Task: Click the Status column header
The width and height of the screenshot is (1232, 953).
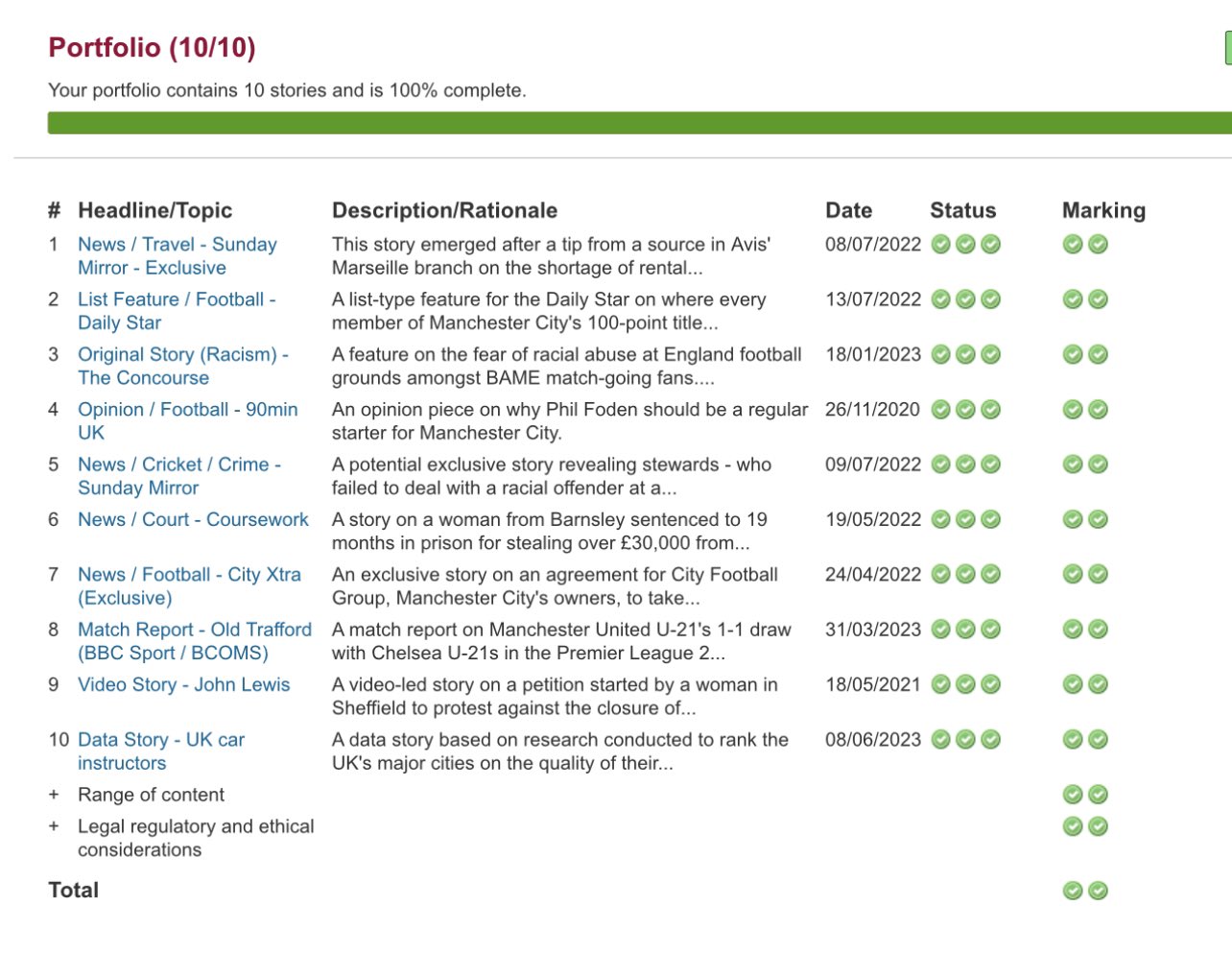Action: pos(963,210)
